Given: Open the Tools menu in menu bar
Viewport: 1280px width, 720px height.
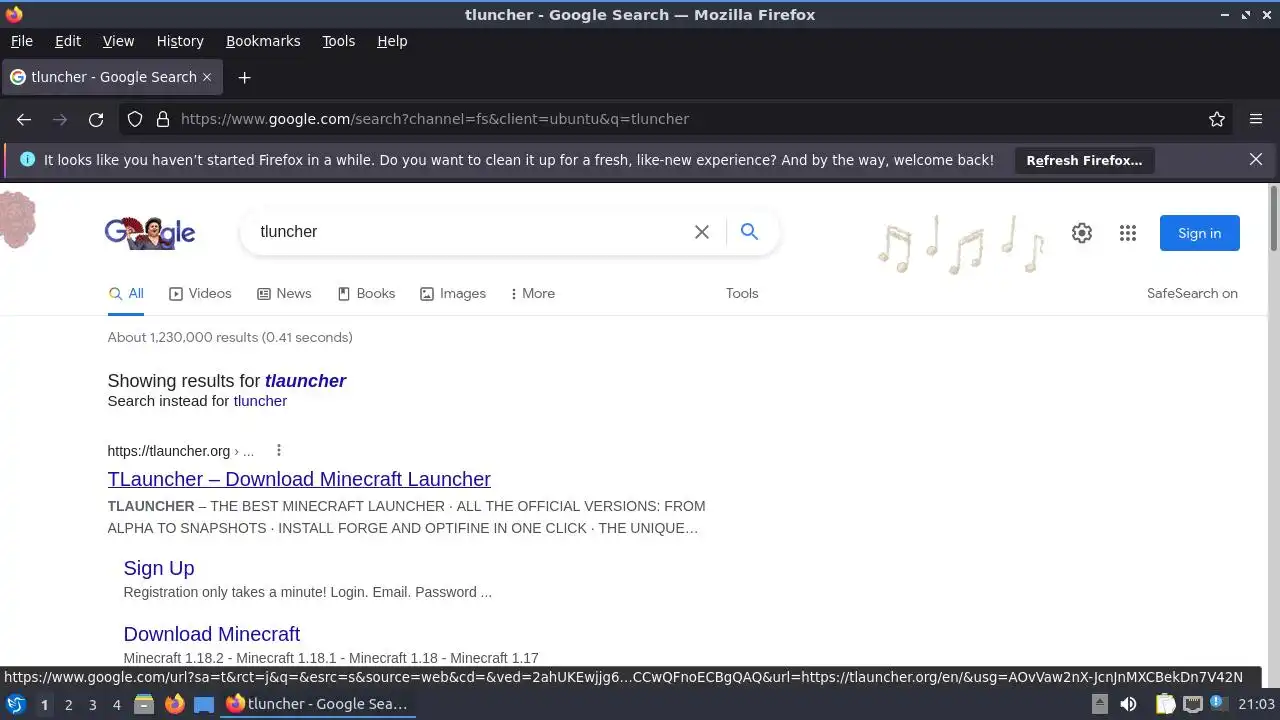Looking at the screenshot, I should click(x=338, y=41).
